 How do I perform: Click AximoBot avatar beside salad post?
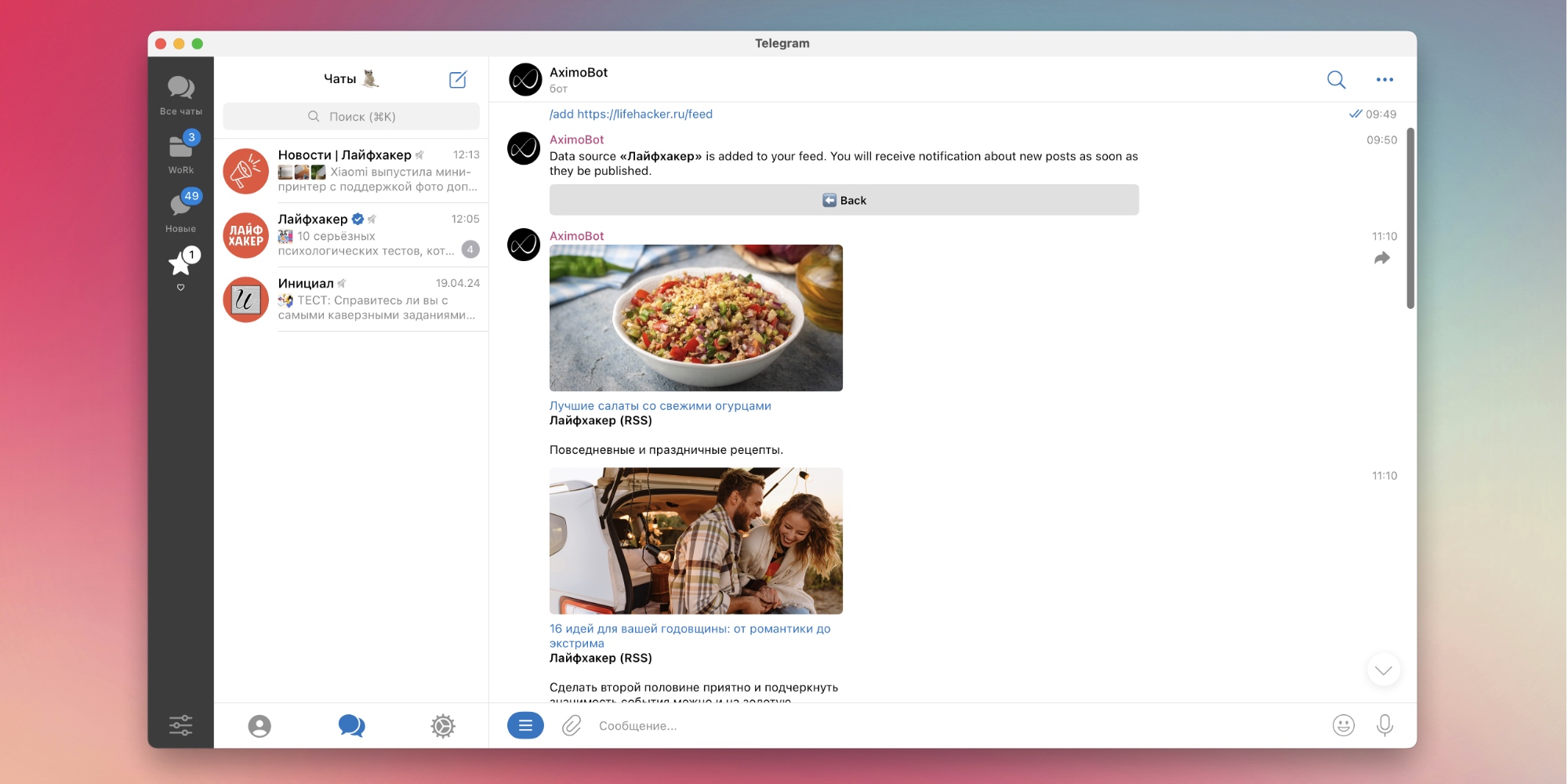point(524,245)
